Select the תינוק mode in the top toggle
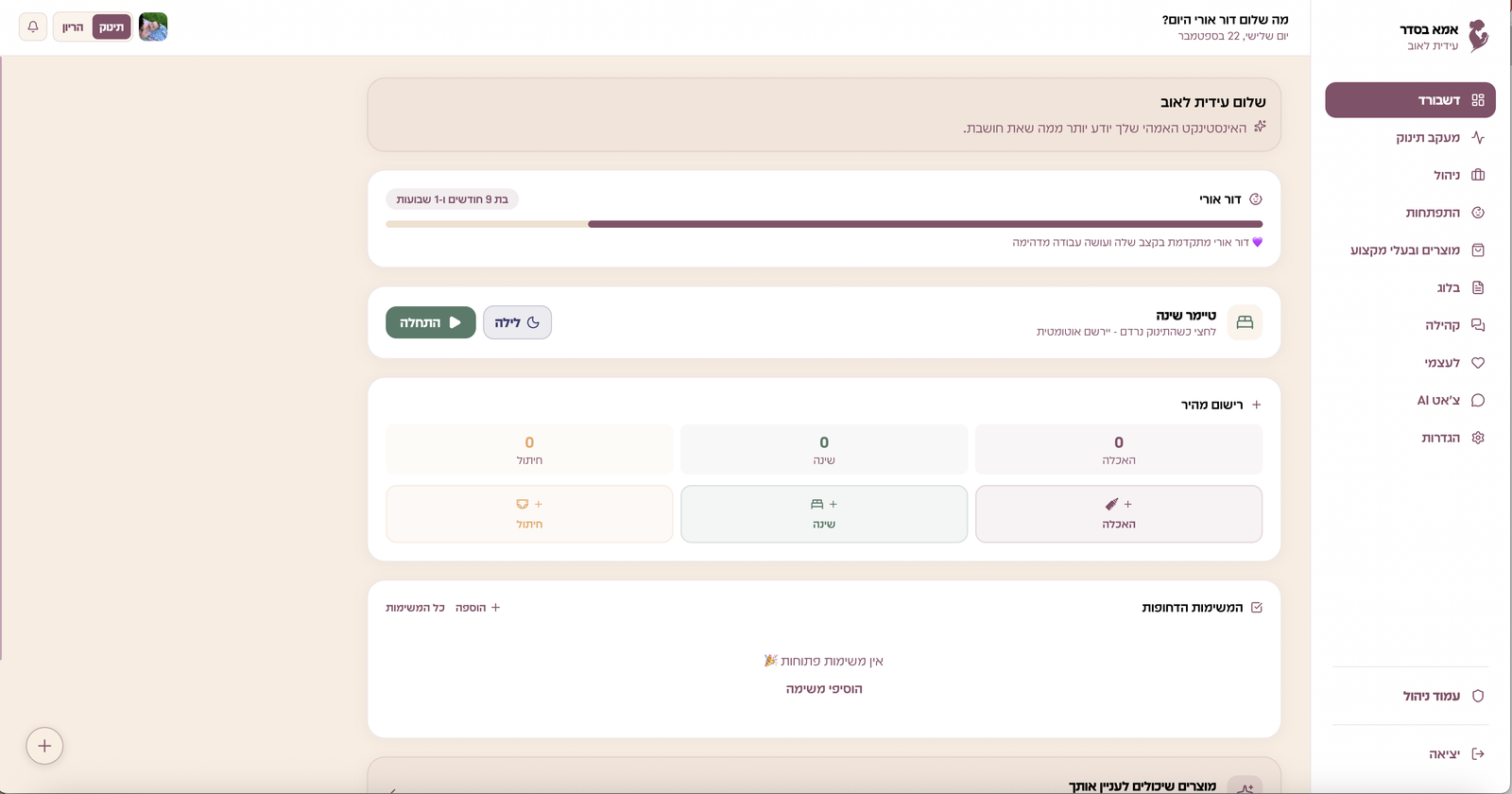1512x794 pixels. pyautogui.click(x=112, y=27)
